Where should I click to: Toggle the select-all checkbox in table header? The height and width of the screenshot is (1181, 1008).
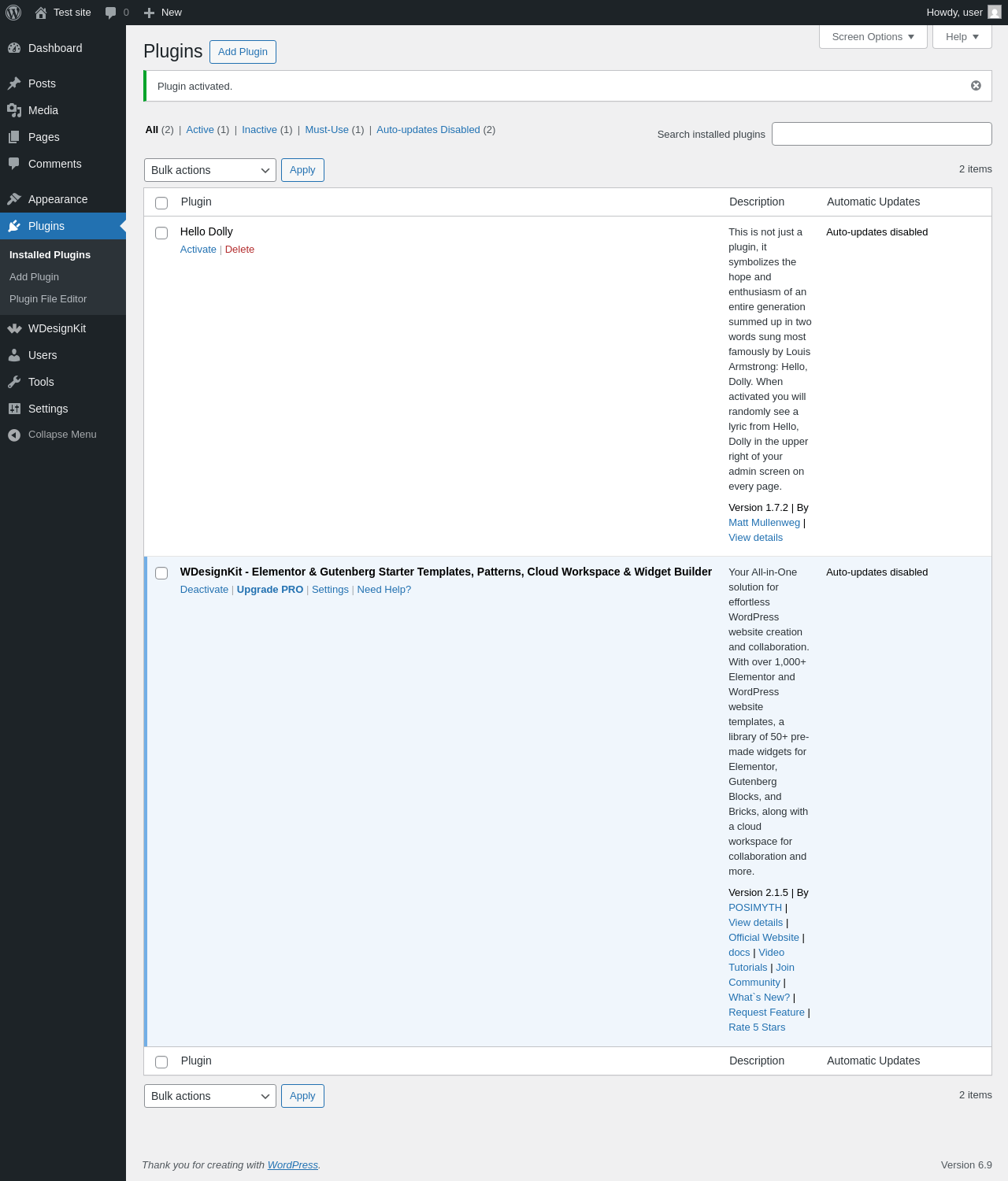point(161,203)
